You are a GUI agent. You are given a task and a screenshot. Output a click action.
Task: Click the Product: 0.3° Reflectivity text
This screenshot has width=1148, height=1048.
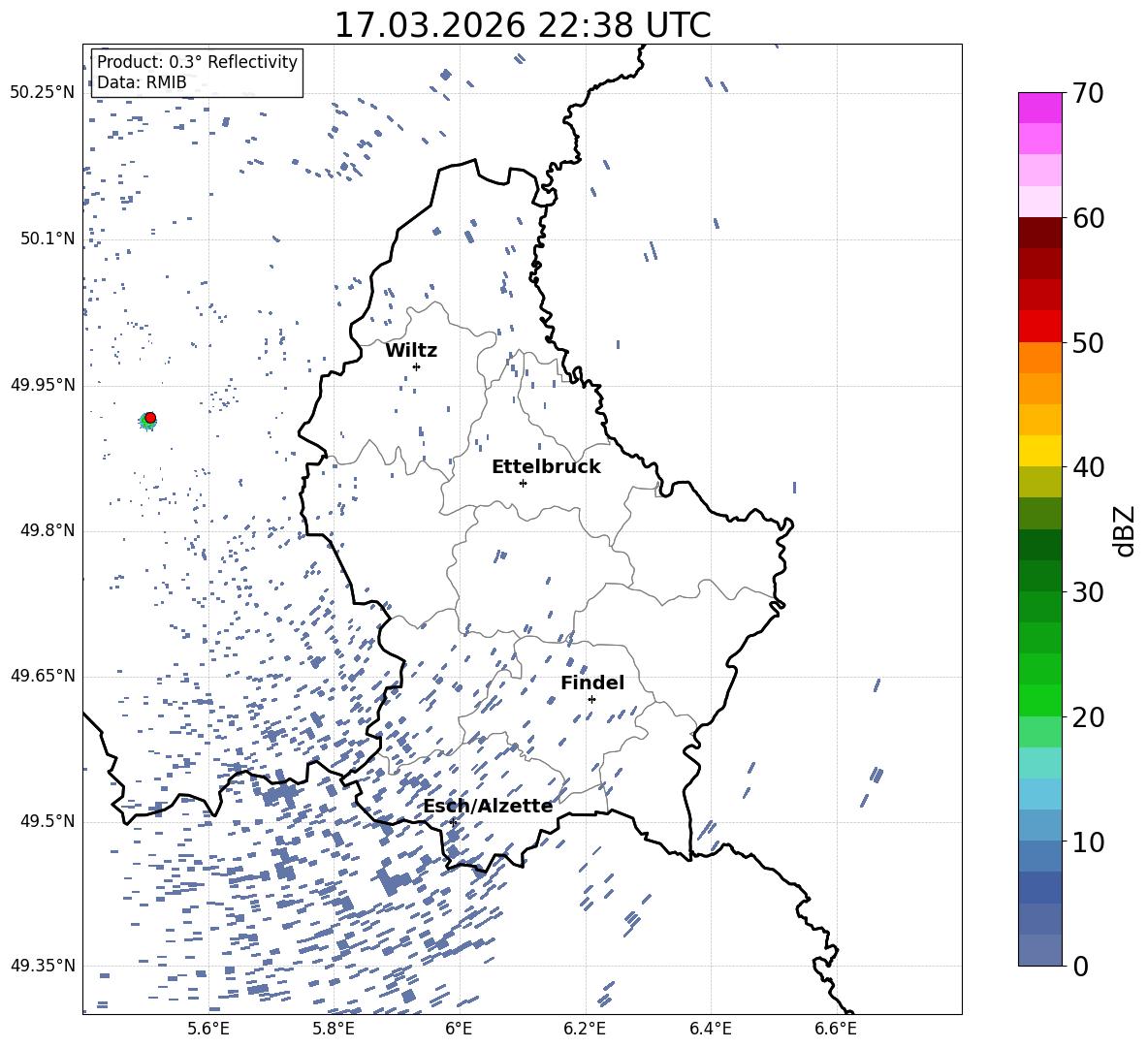[x=197, y=61]
